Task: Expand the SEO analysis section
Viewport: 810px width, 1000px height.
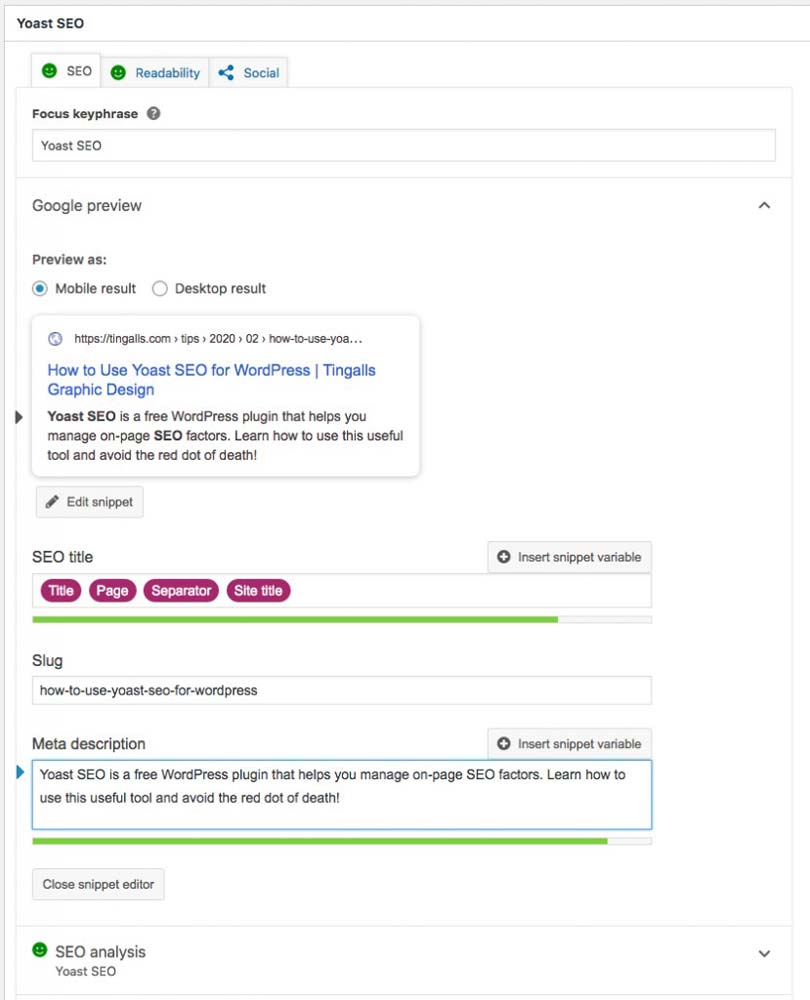Action: coord(764,953)
